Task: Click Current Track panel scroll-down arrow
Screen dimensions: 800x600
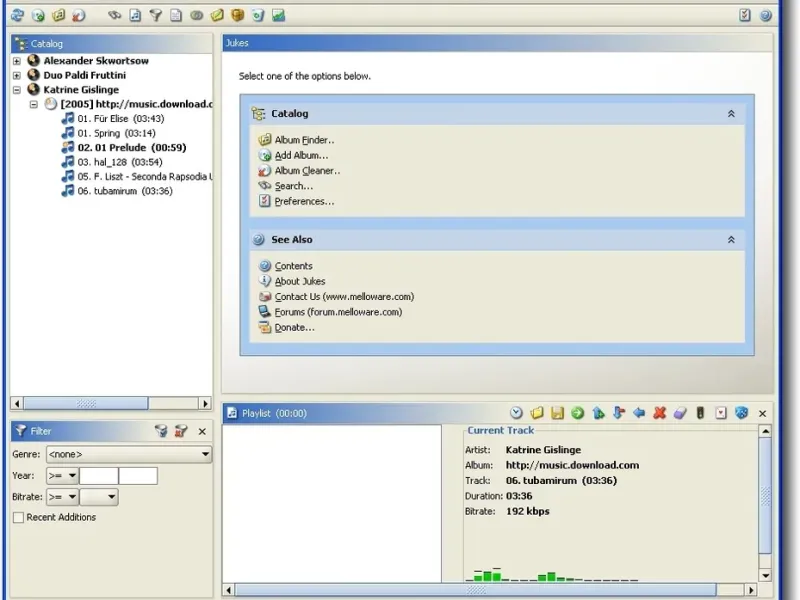Action: (x=765, y=576)
